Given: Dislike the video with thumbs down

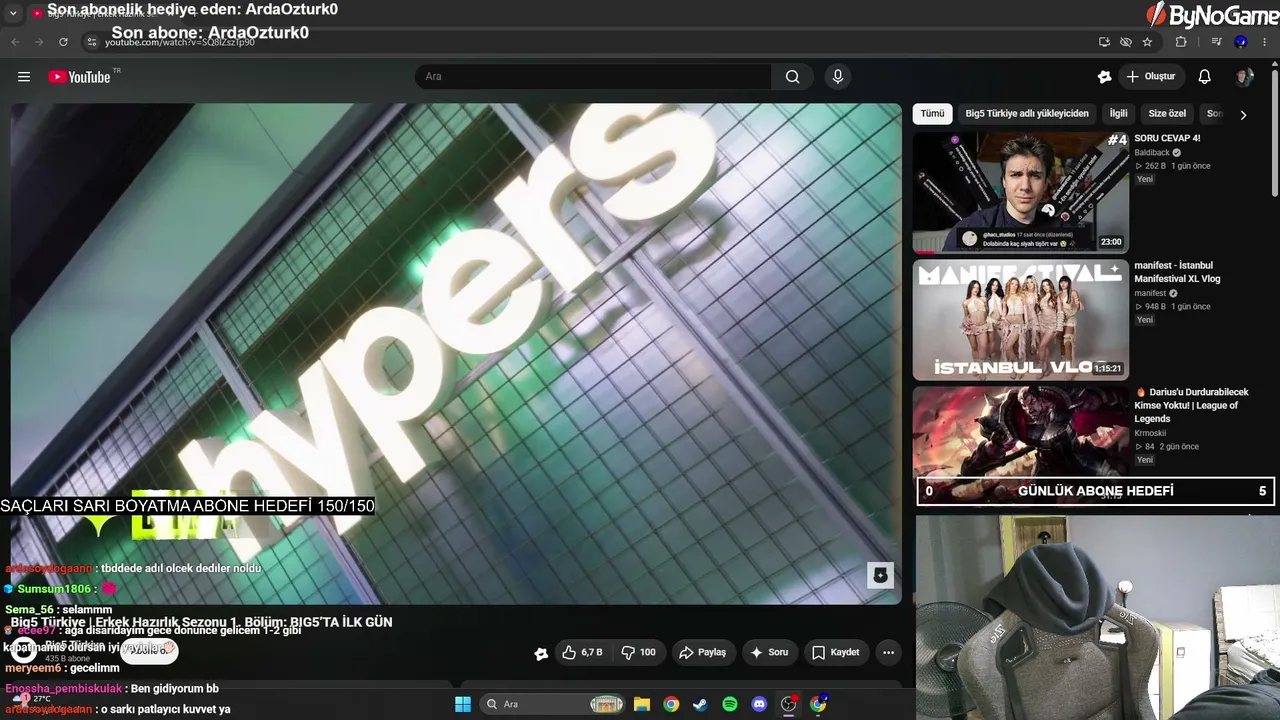Looking at the screenshot, I should point(638,652).
